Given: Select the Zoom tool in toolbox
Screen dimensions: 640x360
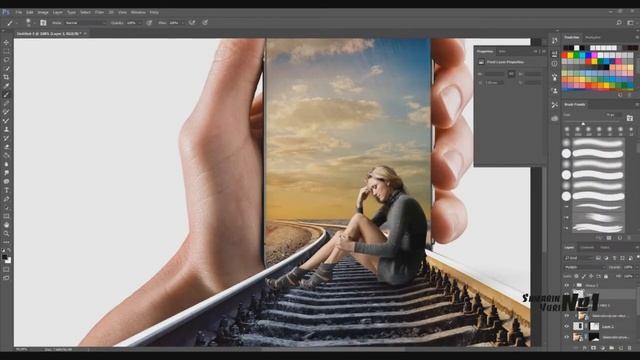Looking at the screenshot, I should click(x=6, y=233).
